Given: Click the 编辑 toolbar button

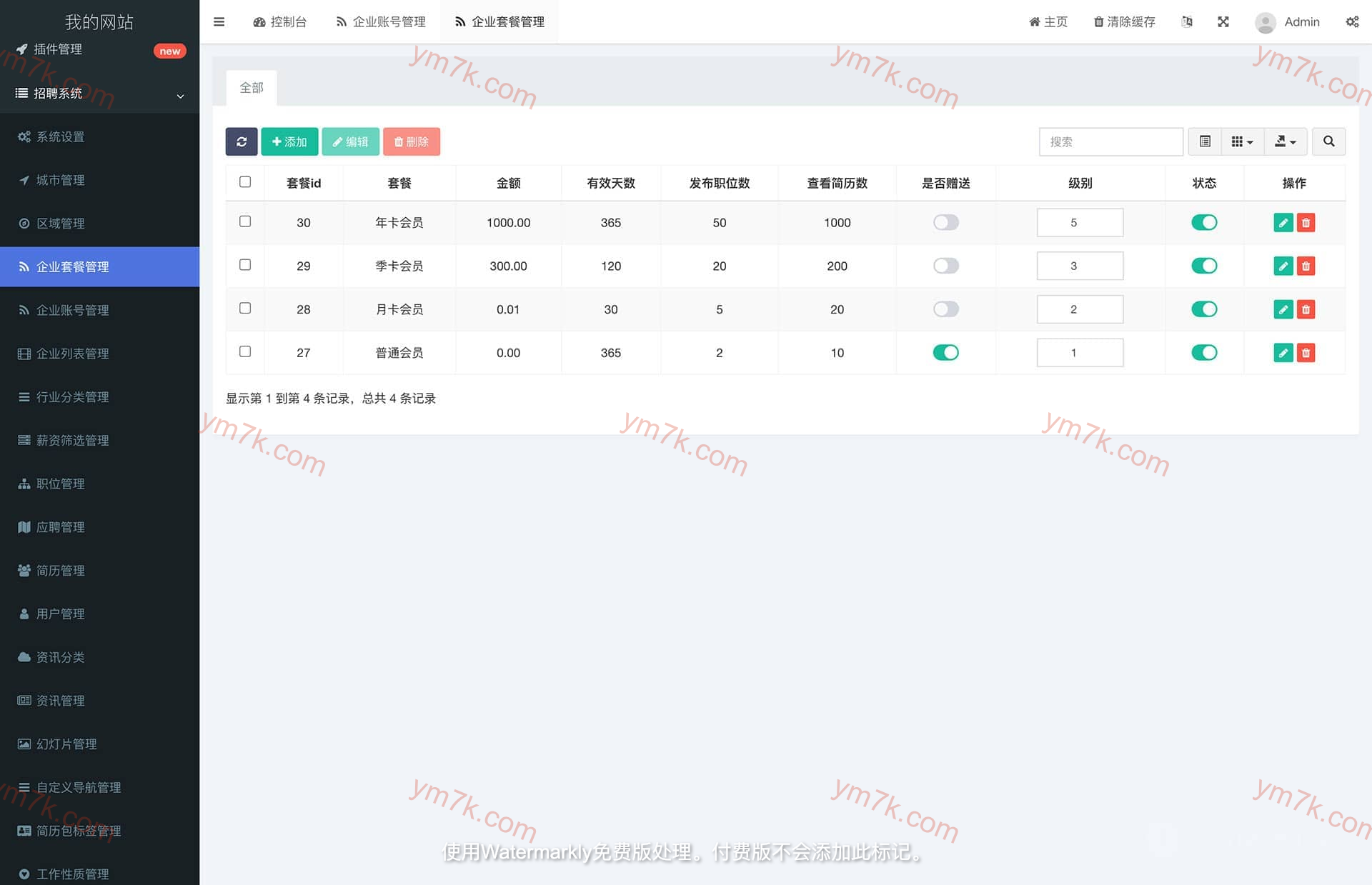Looking at the screenshot, I should 350,141.
